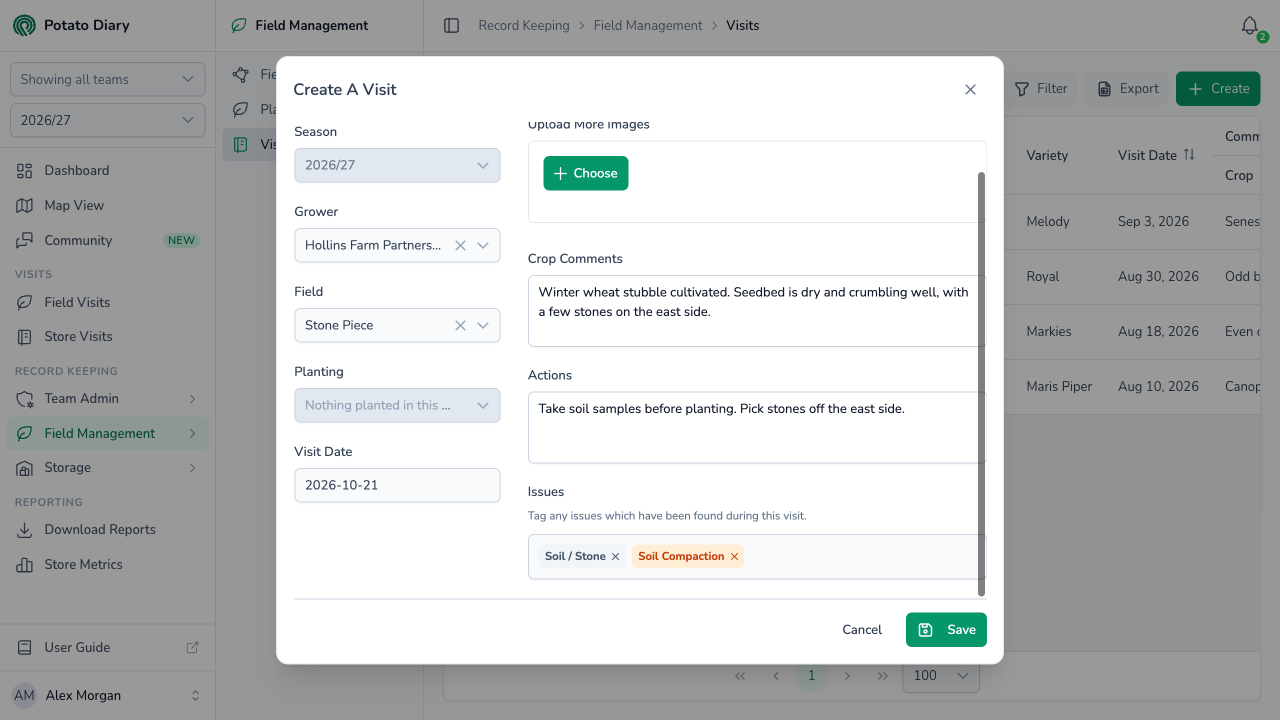Toggle sidebar panel icon in breadcrumb bar
This screenshot has height=720, width=1280.
451,26
